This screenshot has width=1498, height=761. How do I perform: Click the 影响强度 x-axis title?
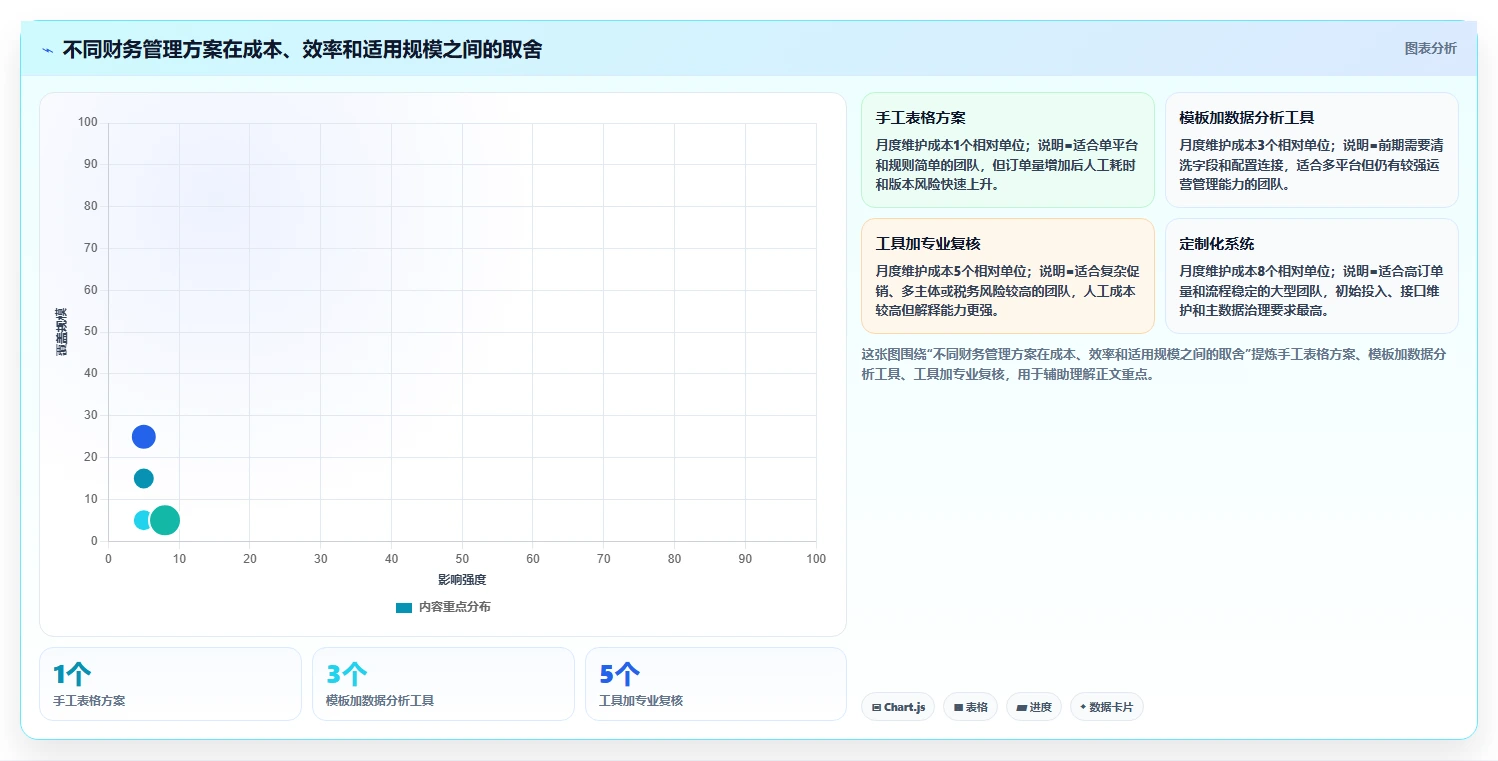pyautogui.click(x=462, y=580)
